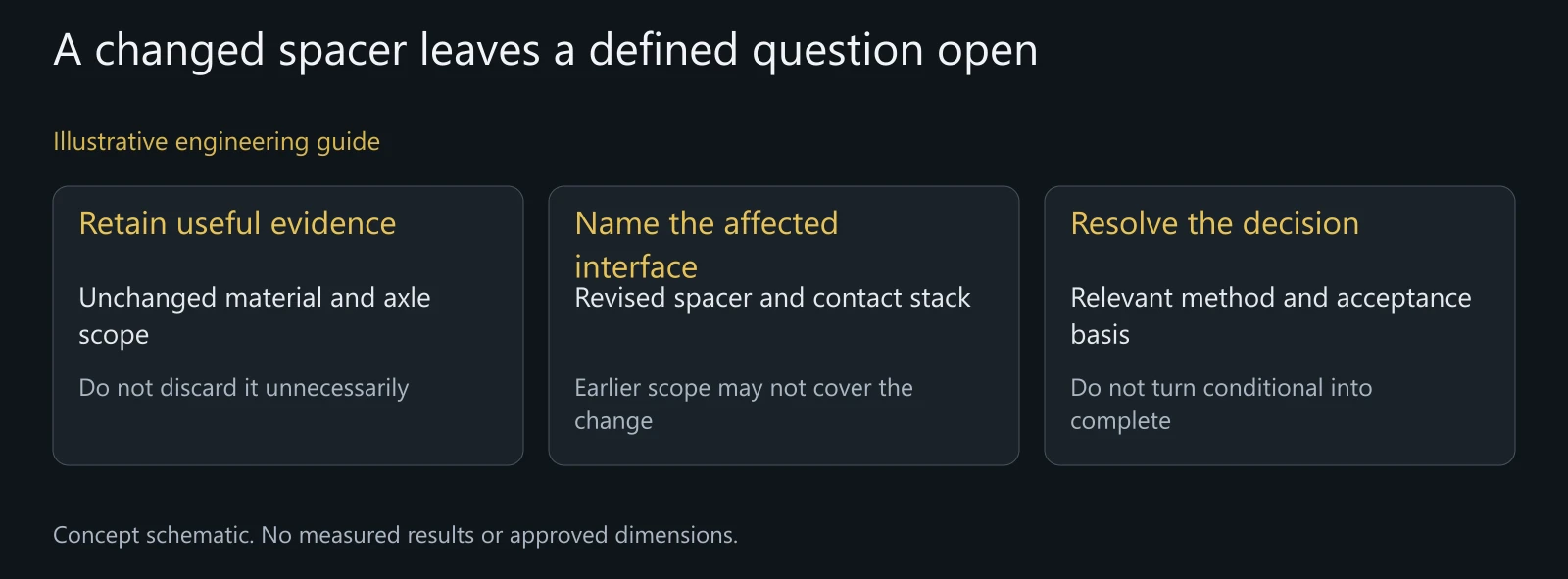Image resolution: width=1568 pixels, height=579 pixels.
Task: Click Do not discard it unnecessarily note
Action: click(x=244, y=388)
